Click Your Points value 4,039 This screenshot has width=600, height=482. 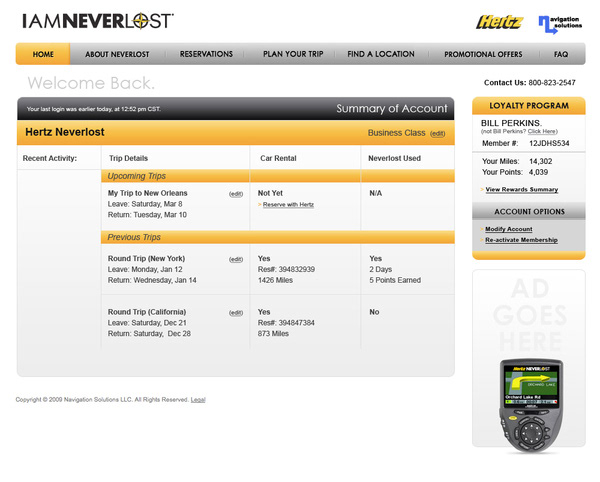coord(538,172)
